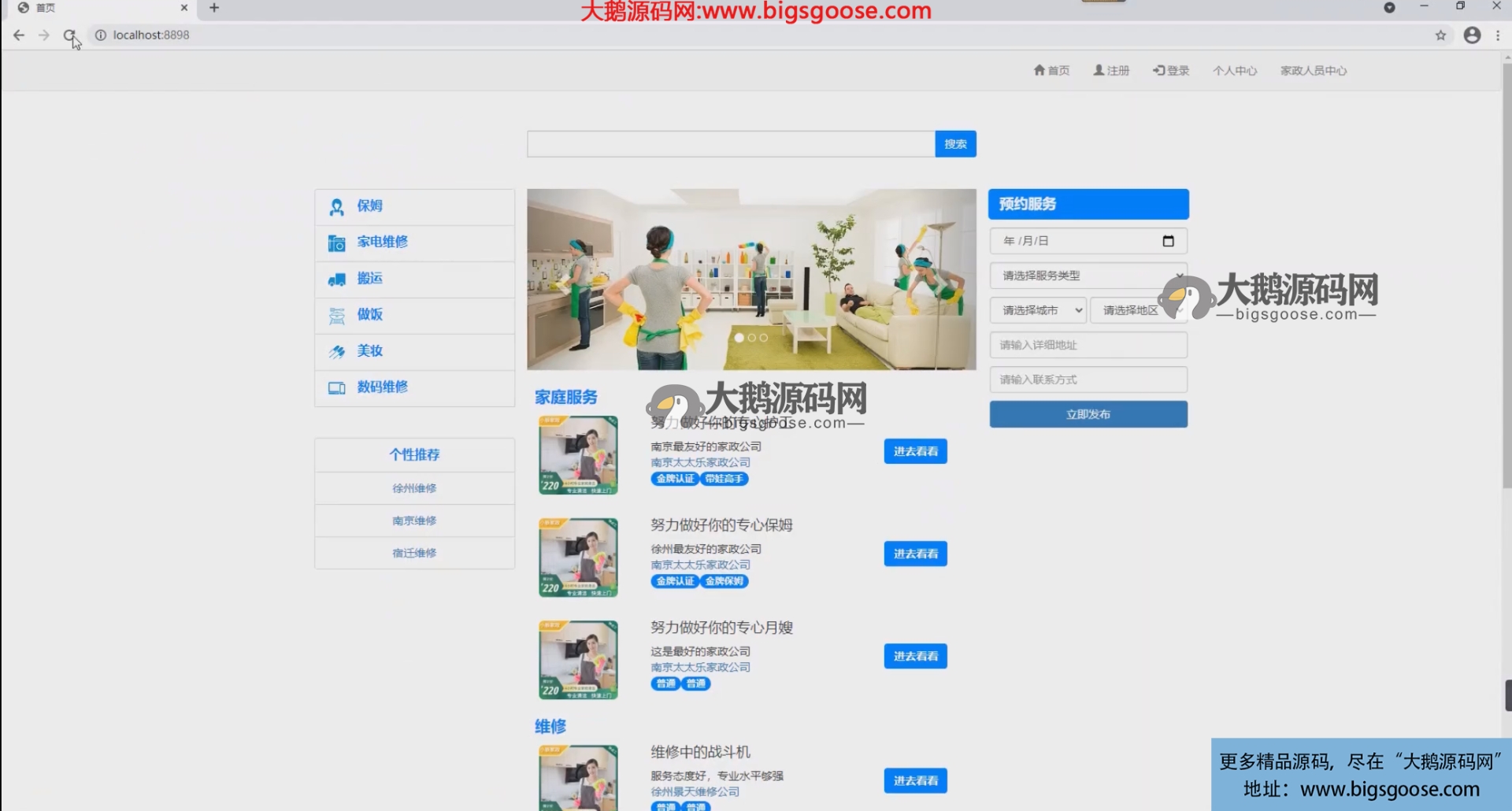This screenshot has width=1512, height=811.
Task: Go back to the previous browser page
Action: pos(19,35)
